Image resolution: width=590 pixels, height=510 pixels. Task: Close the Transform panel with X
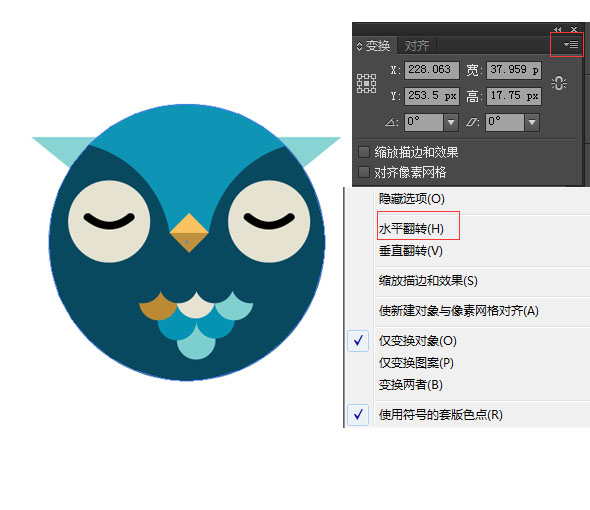574,29
